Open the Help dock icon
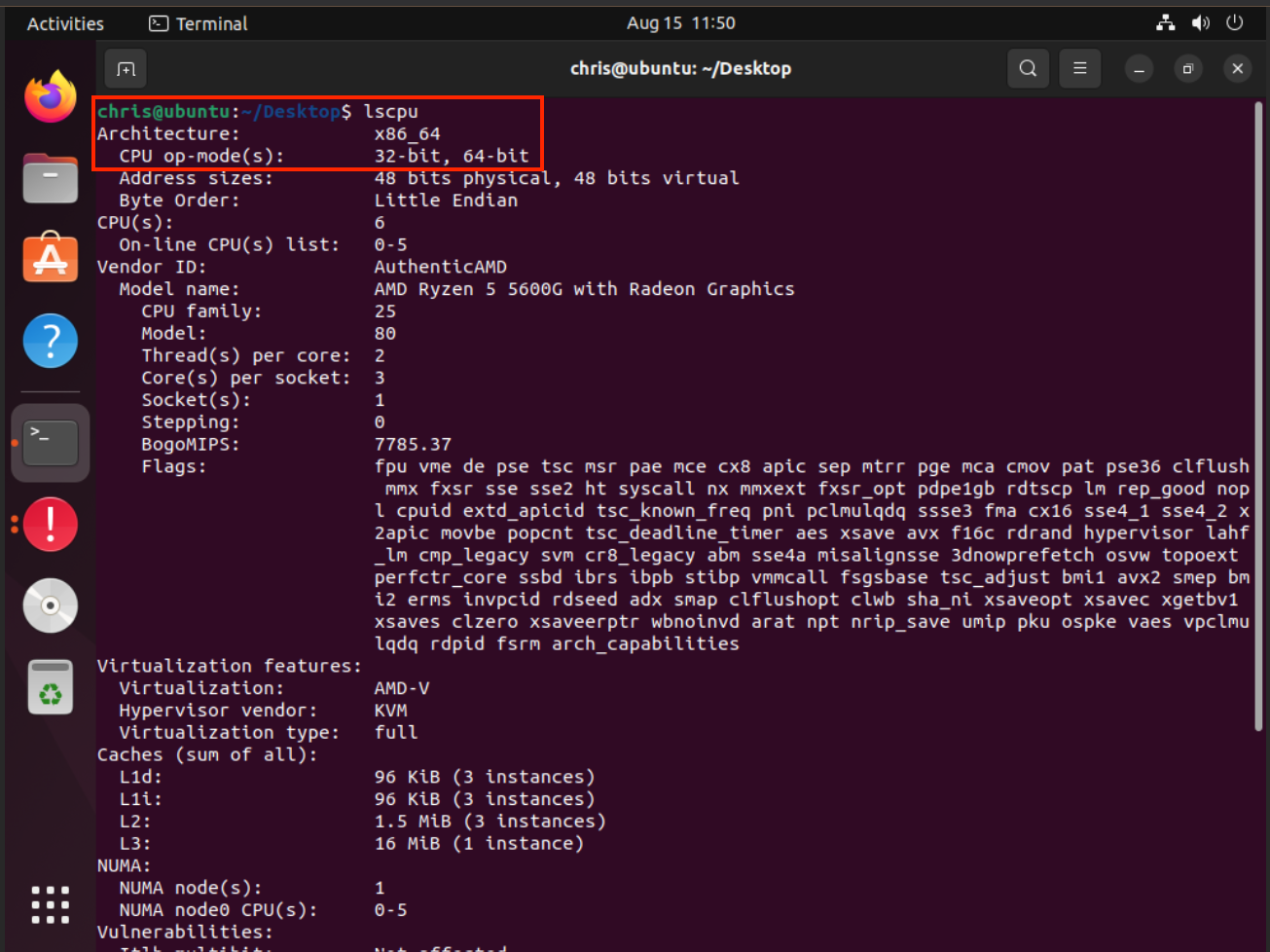This screenshot has height=952, width=1270. click(51, 341)
